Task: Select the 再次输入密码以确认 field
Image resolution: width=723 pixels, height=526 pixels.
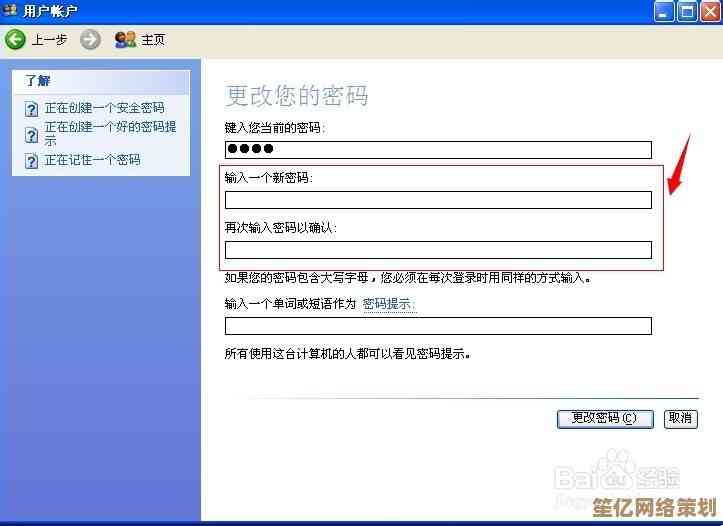Action: click(438, 250)
